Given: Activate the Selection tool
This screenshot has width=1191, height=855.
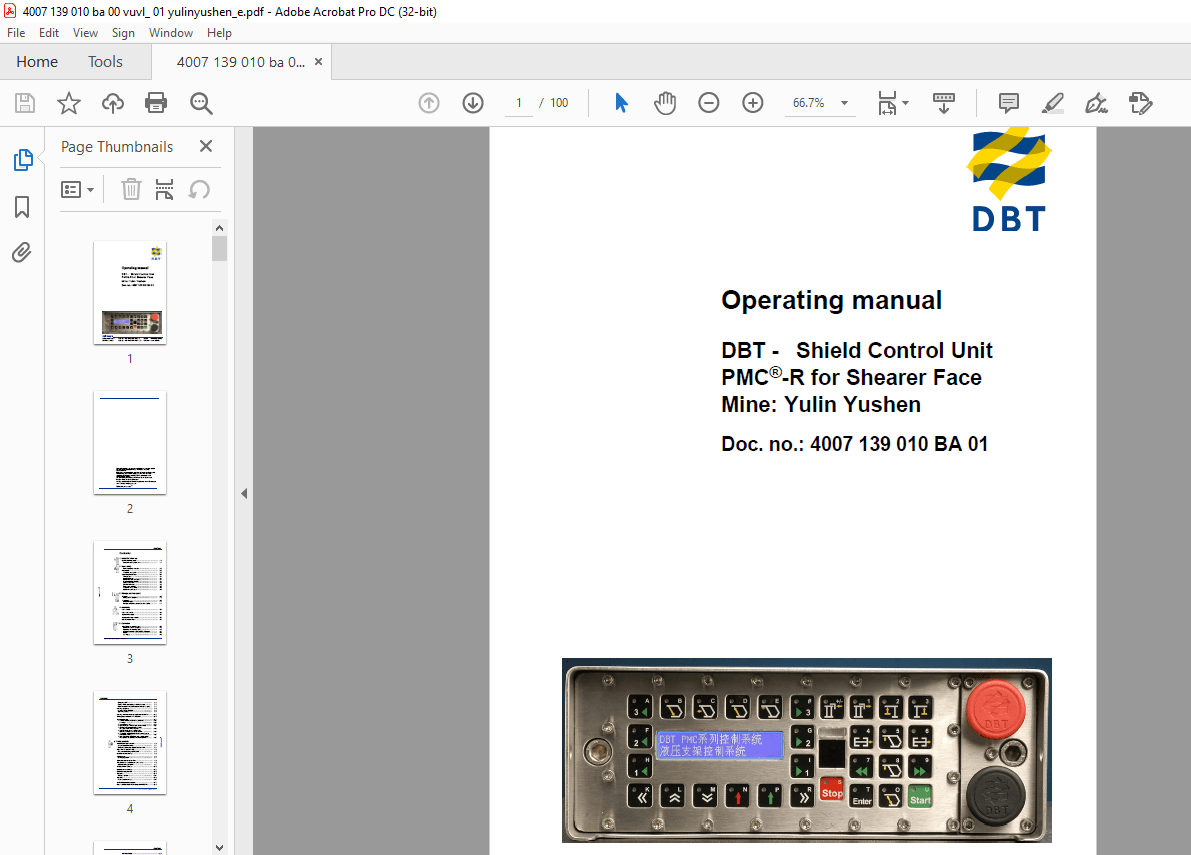Looking at the screenshot, I should click(x=620, y=103).
